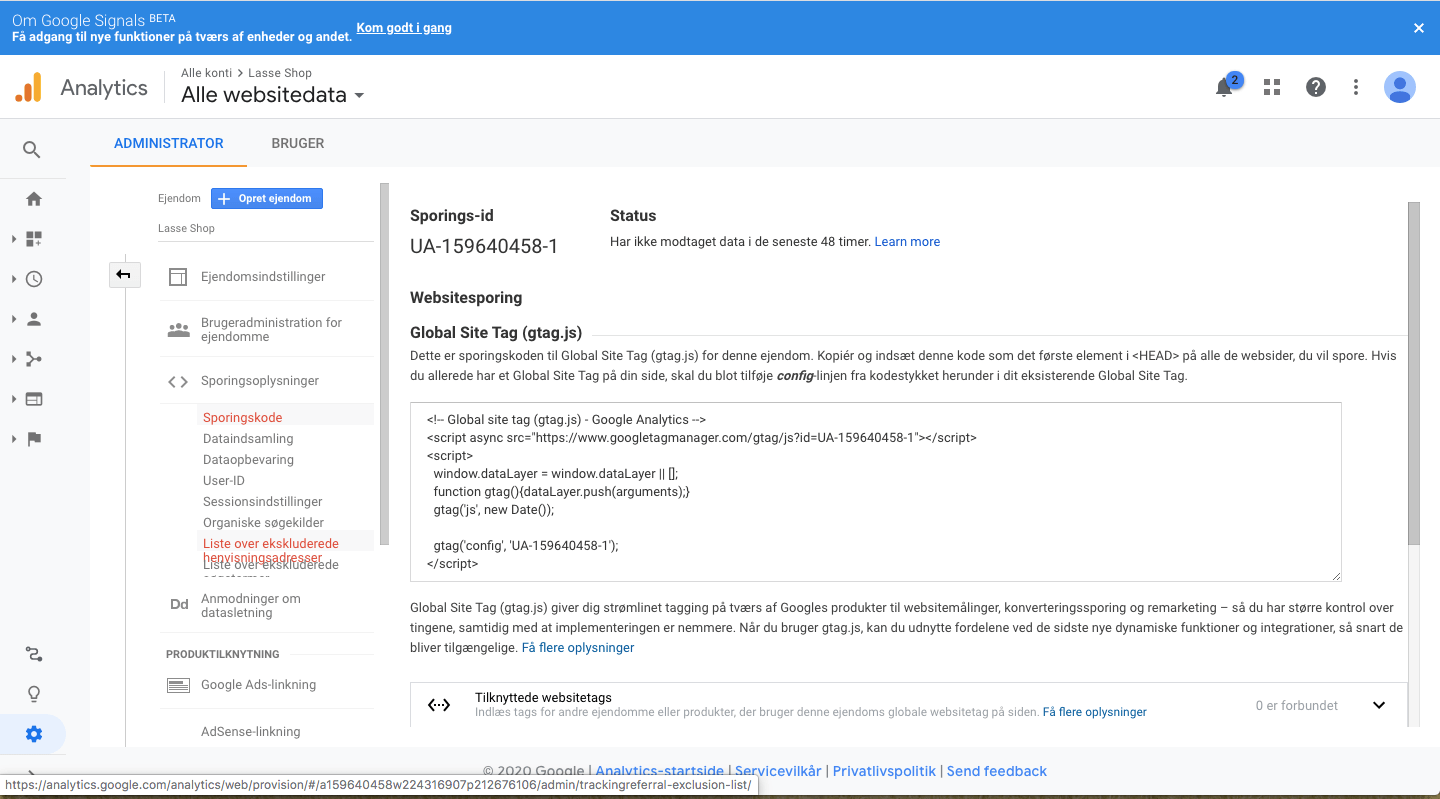
Task: Switch to the ADMINISTRATOR tab
Action: (x=169, y=143)
